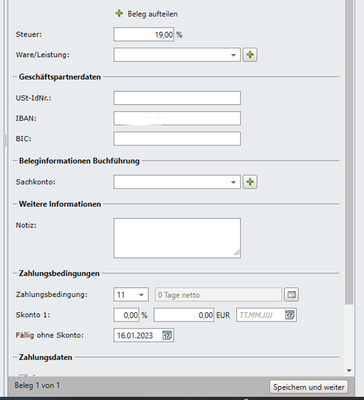Open Fällig ohne Skonto calendar picker
This screenshot has width=364, height=400.
pos(167,335)
